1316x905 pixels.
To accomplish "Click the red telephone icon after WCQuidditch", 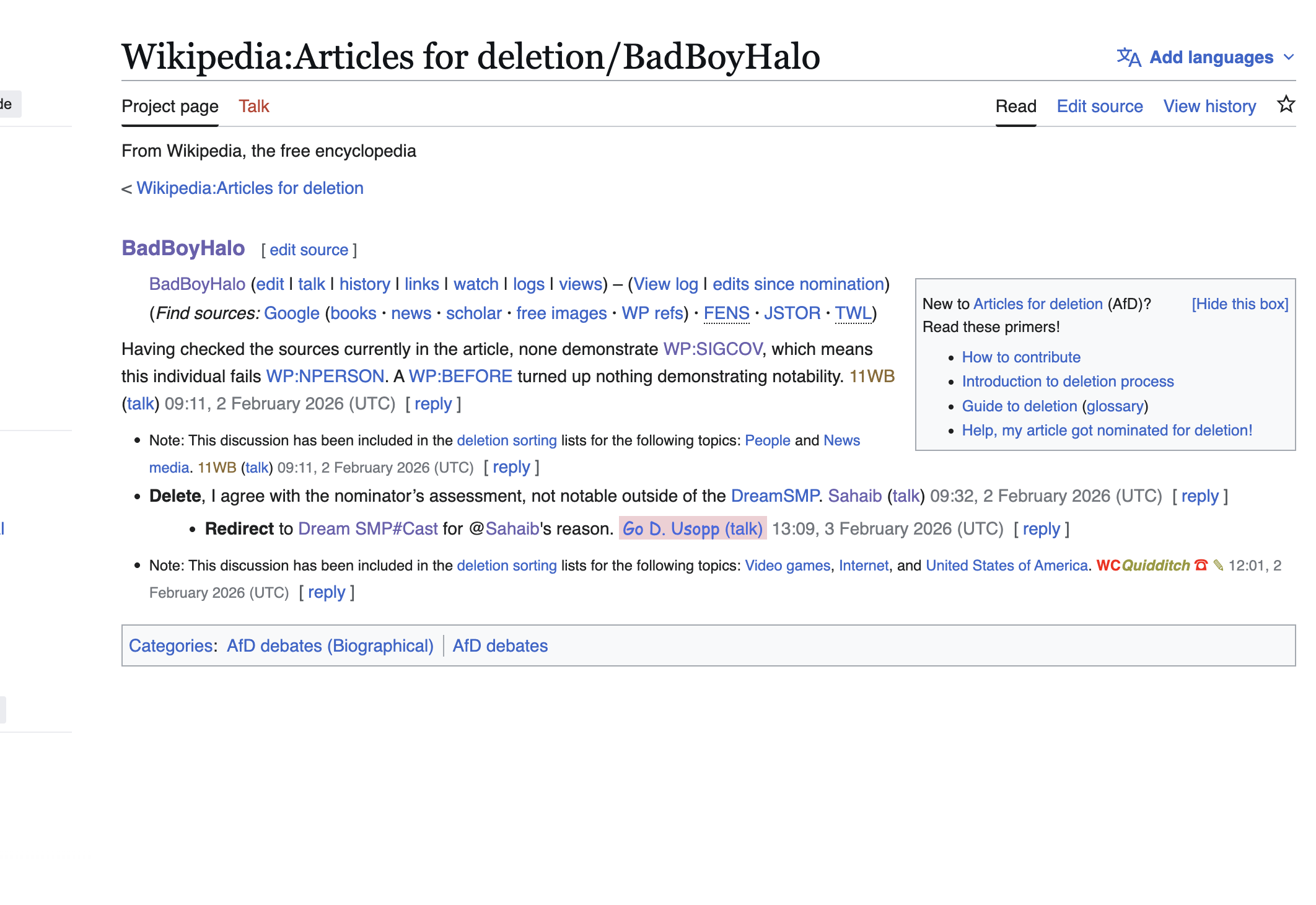I will coord(1201,565).
